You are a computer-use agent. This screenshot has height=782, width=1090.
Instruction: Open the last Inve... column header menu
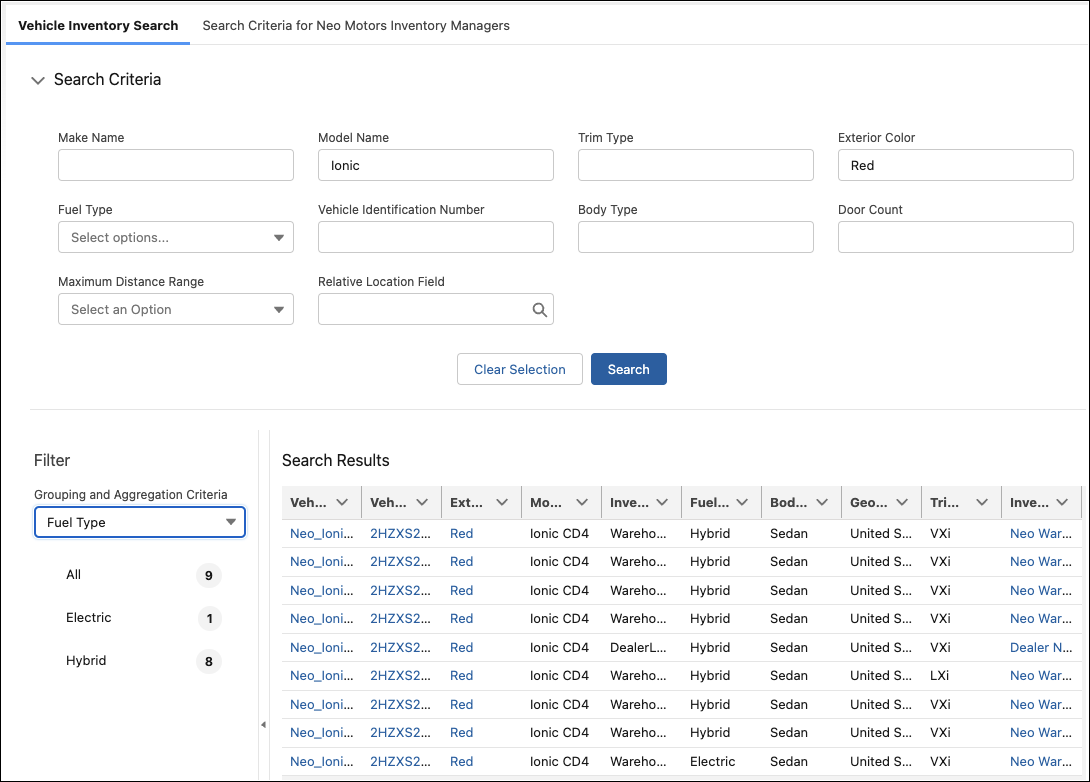click(1061, 503)
